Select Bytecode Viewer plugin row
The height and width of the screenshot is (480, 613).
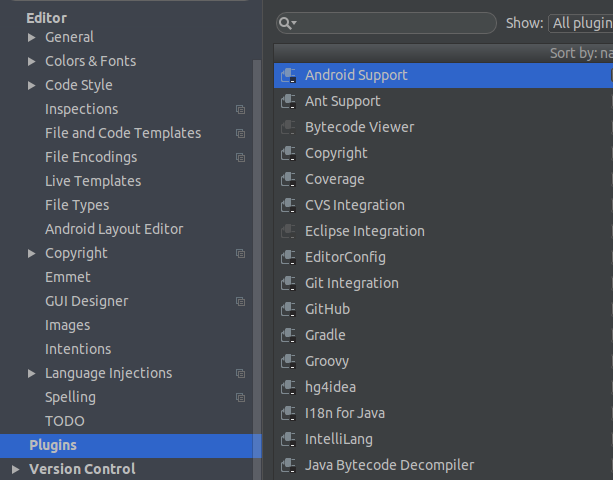pos(443,127)
